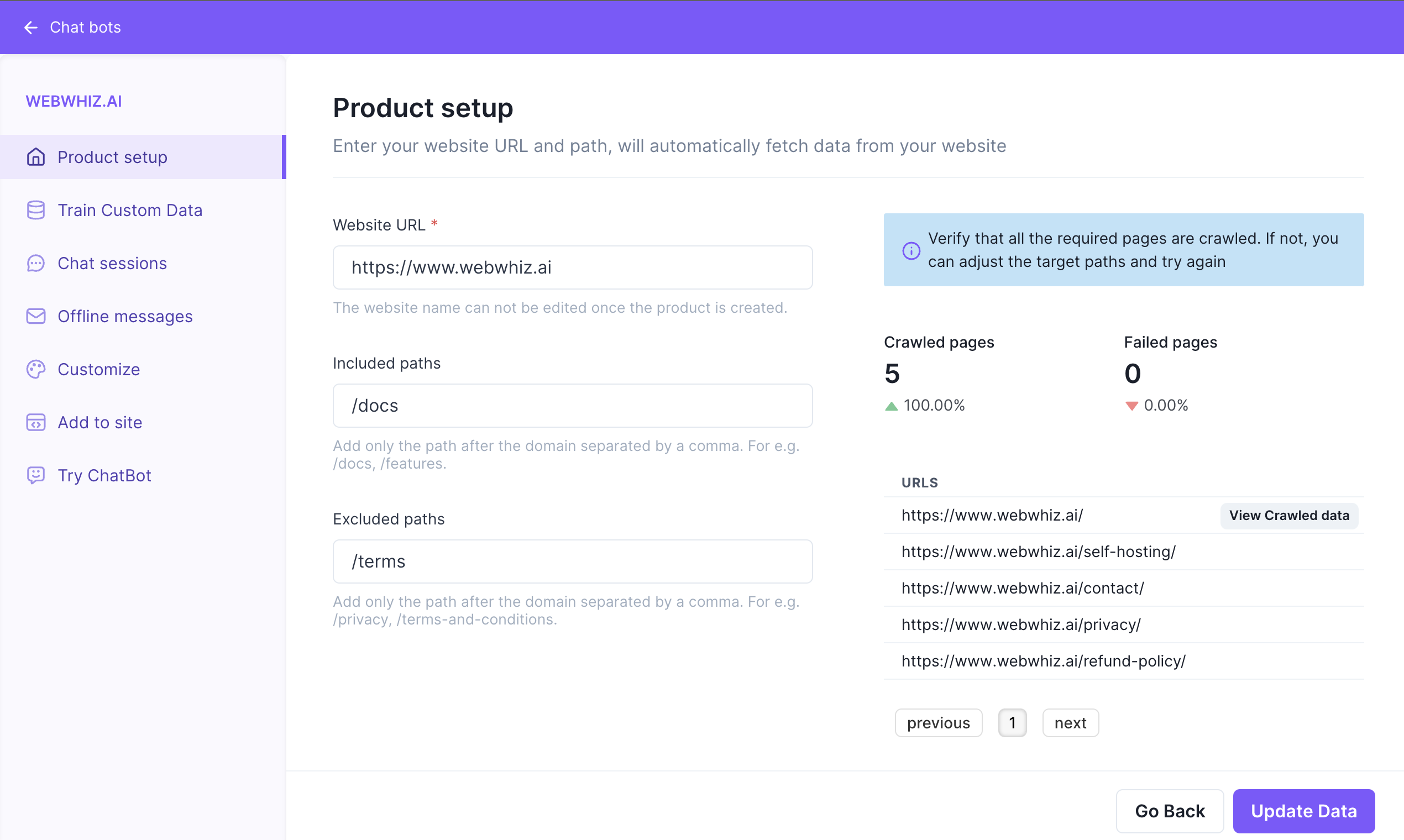Viewport: 1404px width, 840px height.
Task: View Crawled data for webwhiz.ai homepage
Action: pos(1289,516)
